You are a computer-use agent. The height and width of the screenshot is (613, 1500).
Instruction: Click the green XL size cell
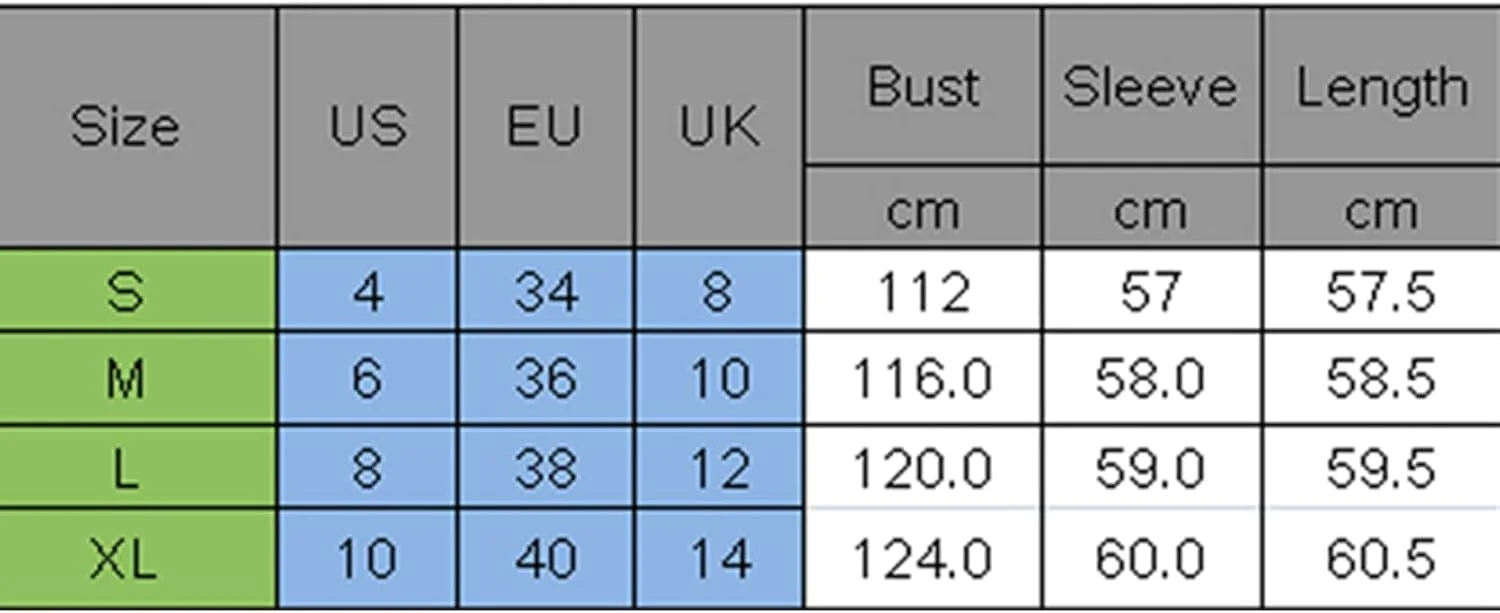pos(125,558)
